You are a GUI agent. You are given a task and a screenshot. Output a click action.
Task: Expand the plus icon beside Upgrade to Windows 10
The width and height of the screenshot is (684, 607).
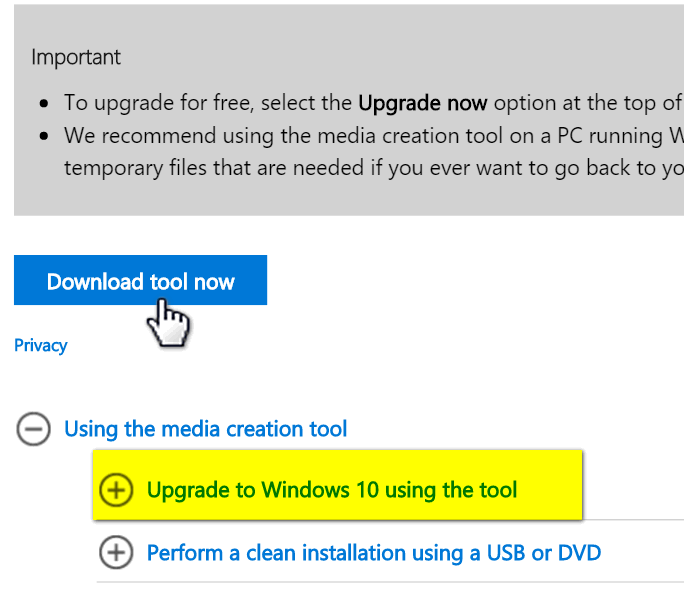116,490
